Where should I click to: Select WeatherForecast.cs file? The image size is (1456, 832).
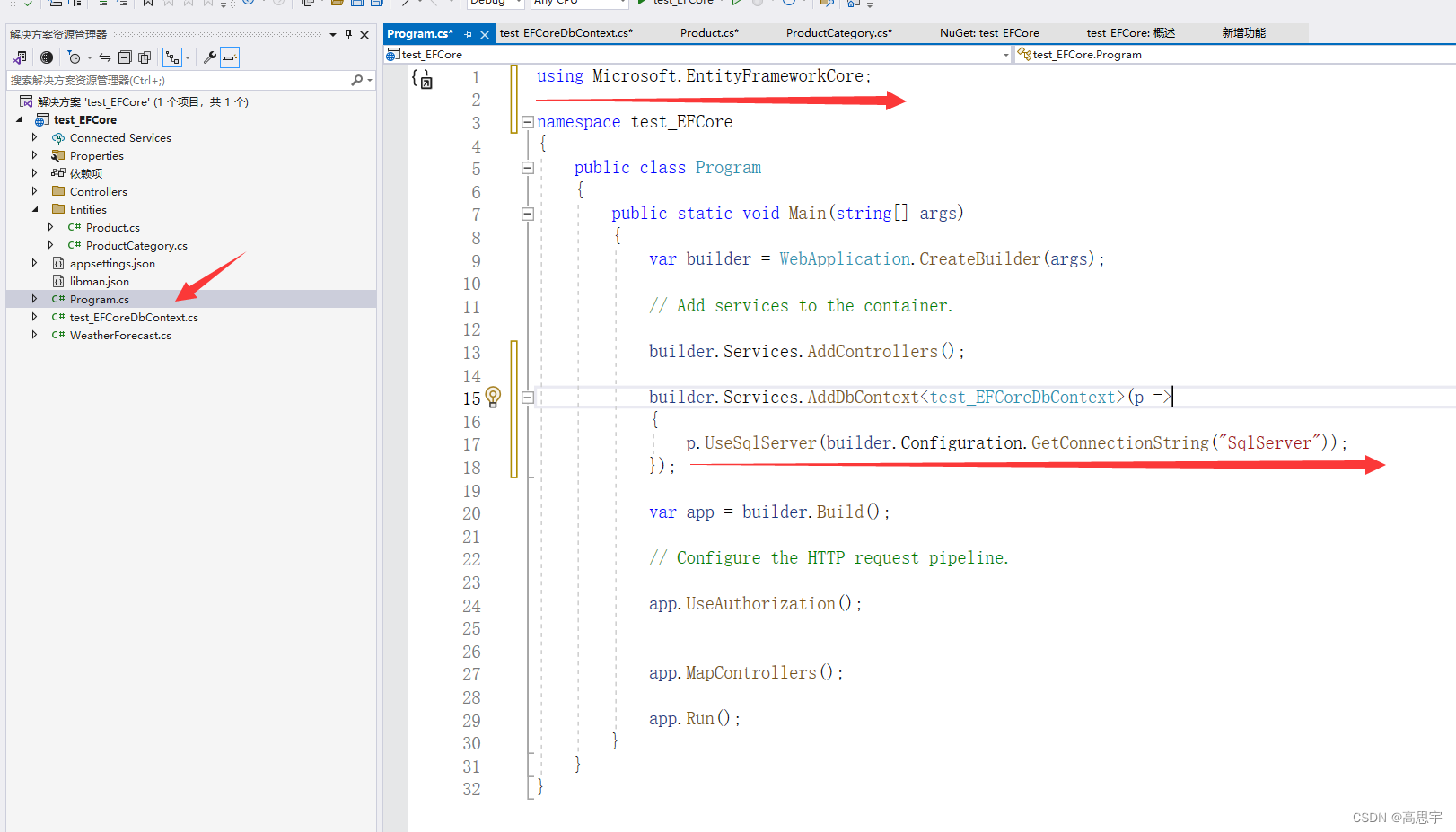(120, 335)
